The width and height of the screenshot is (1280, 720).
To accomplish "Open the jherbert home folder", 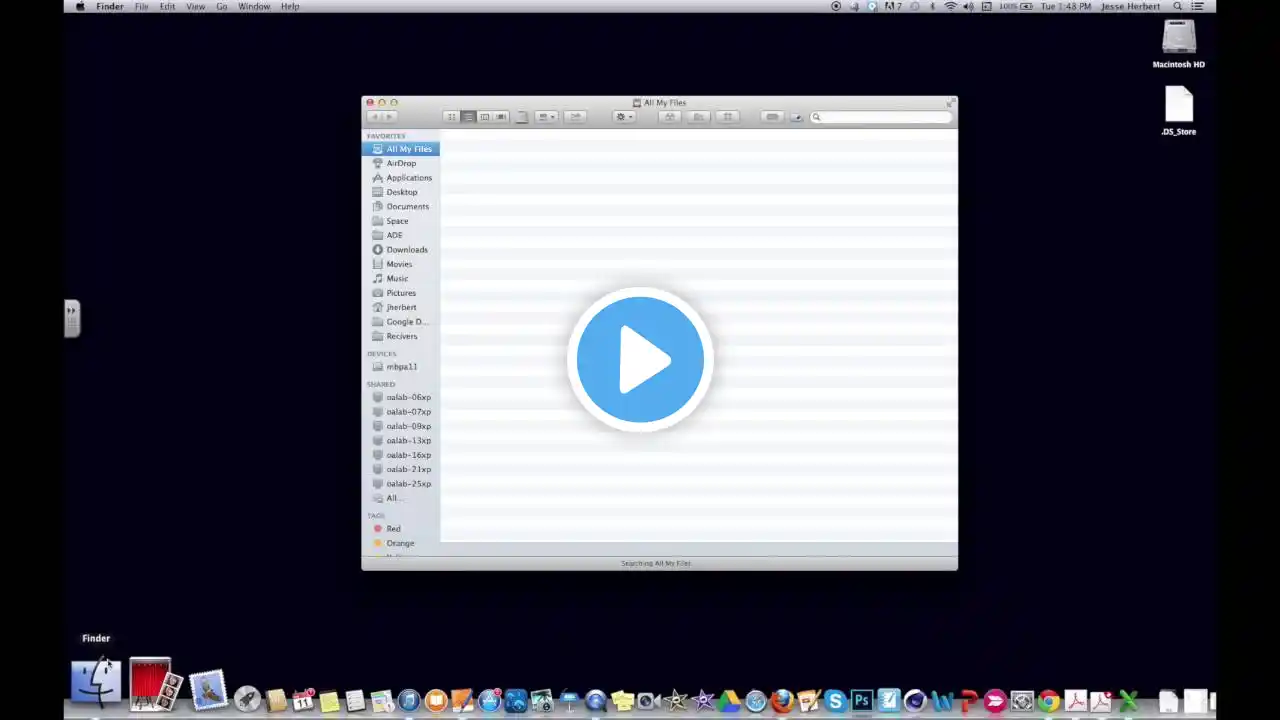I will [401, 307].
